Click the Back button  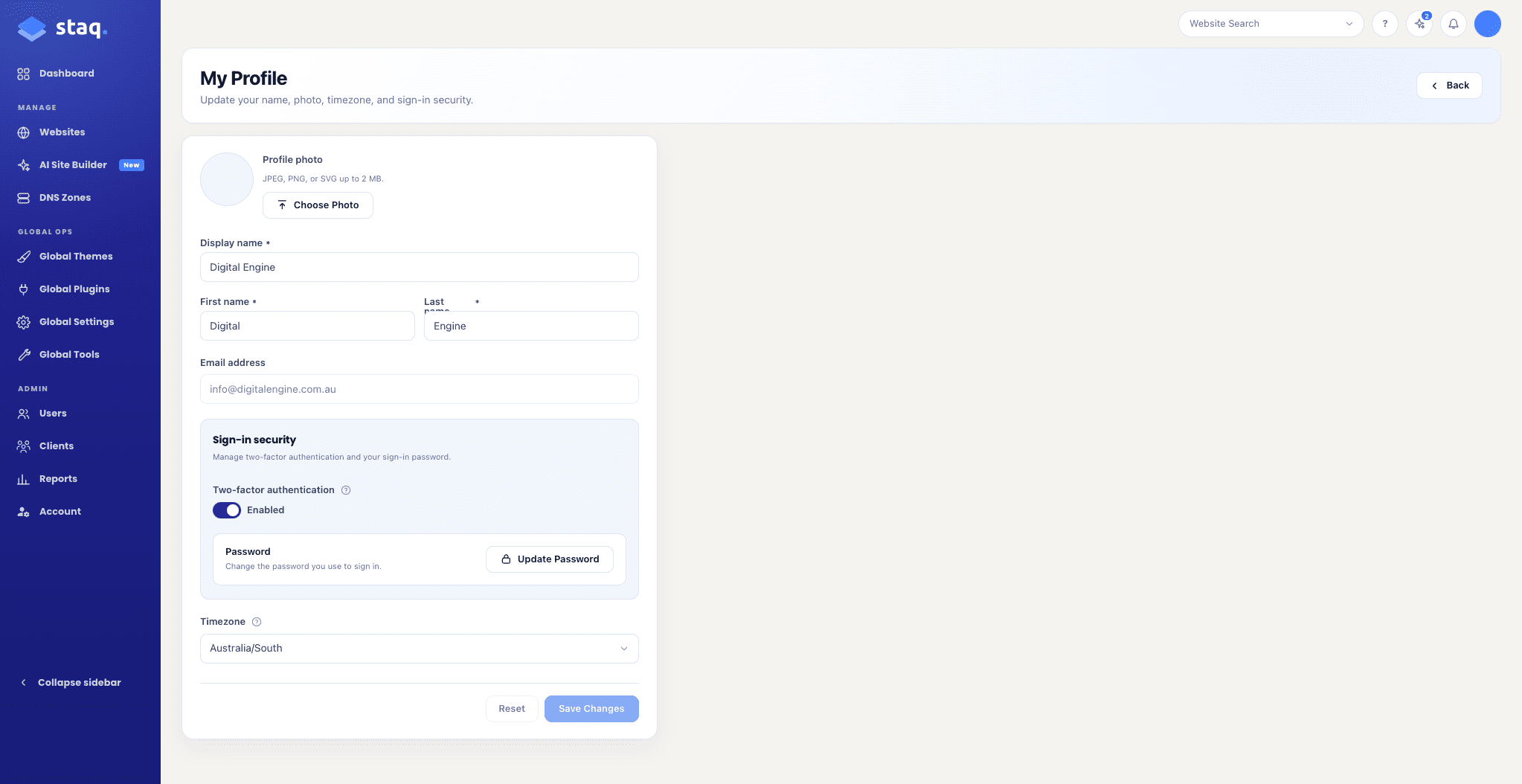point(1449,86)
